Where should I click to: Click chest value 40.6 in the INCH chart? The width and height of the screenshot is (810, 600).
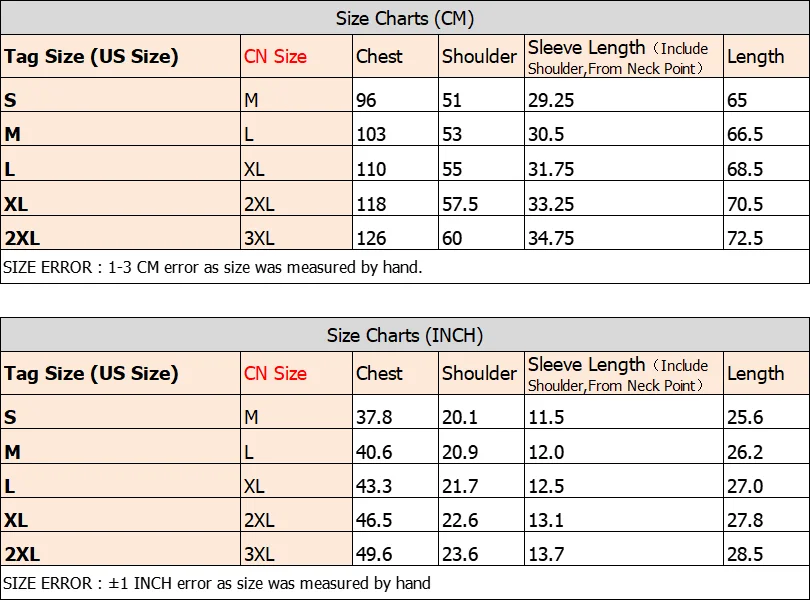pyautogui.click(x=374, y=452)
